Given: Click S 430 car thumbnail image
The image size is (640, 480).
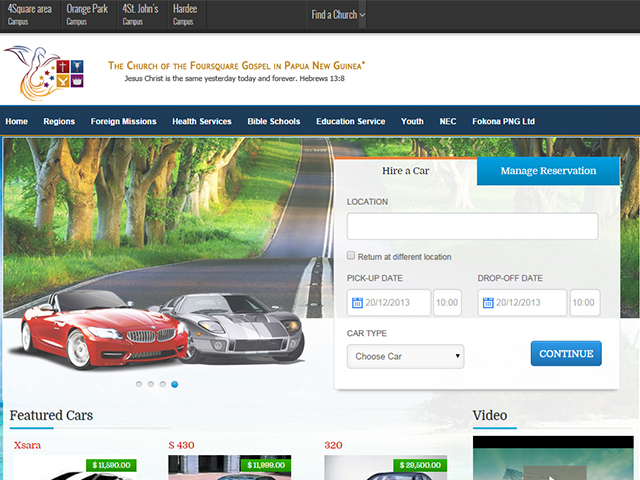Looking at the screenshot, I should click(x=229, y=468).
